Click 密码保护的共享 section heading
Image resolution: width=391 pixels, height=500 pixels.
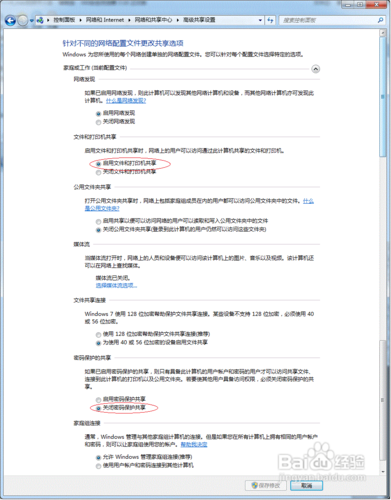pyautogui.click(x=92, y=358)
